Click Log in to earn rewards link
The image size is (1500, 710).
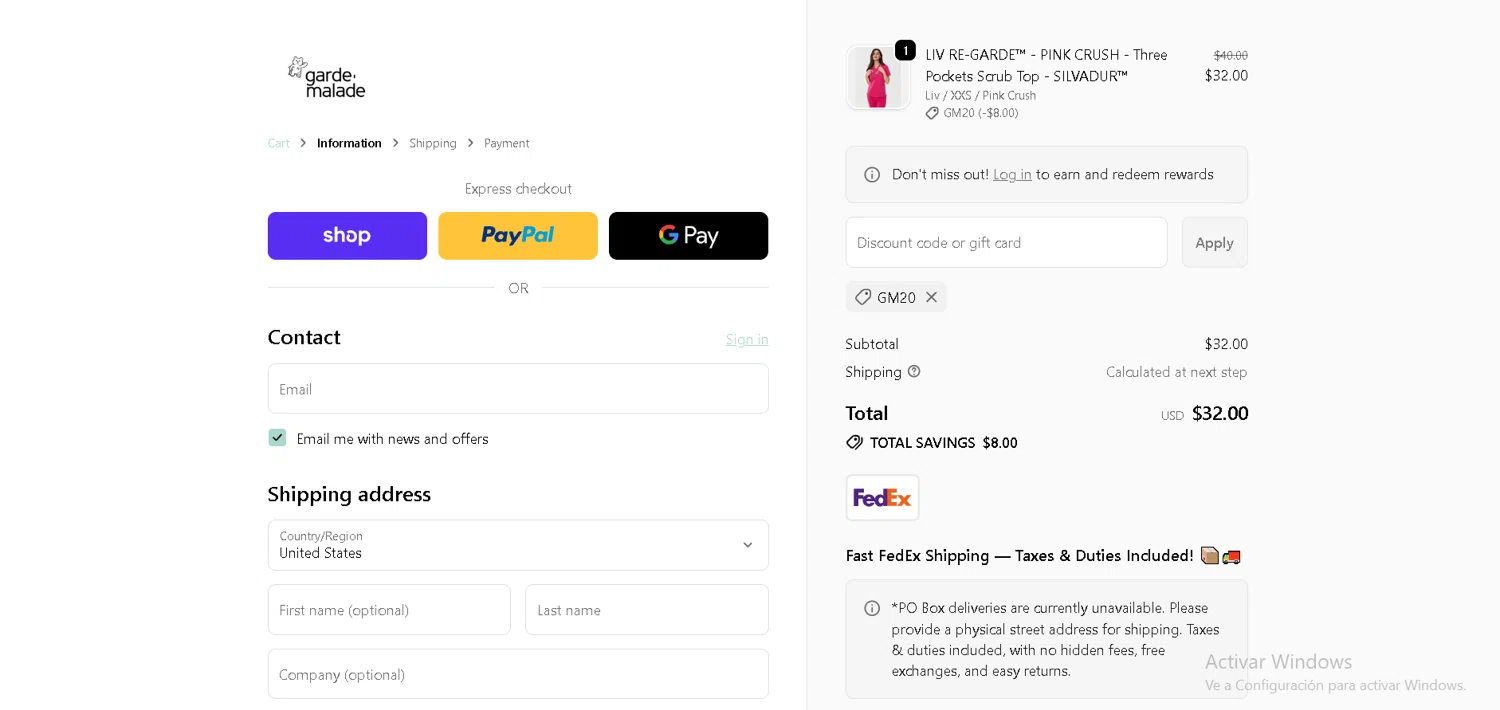(1012, 175)
